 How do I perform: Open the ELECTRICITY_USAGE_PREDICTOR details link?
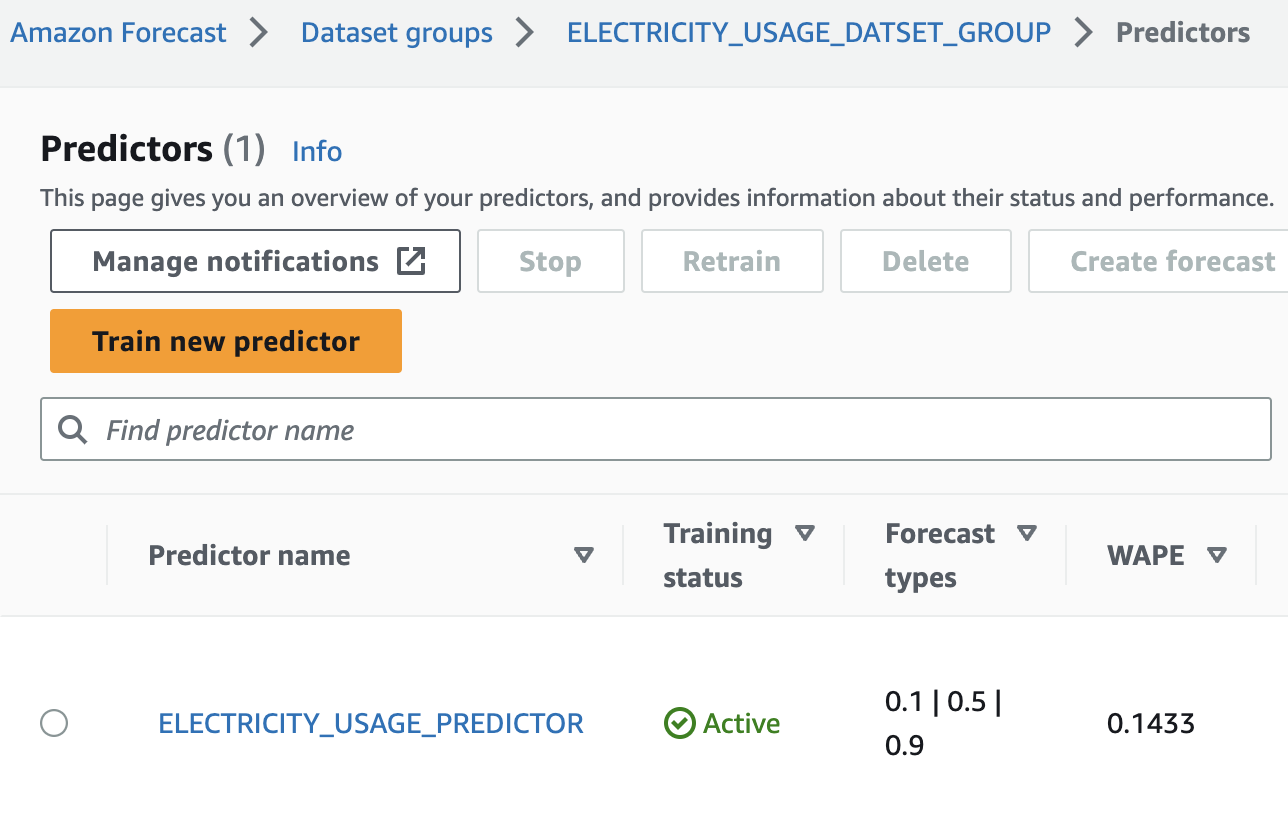371,723
